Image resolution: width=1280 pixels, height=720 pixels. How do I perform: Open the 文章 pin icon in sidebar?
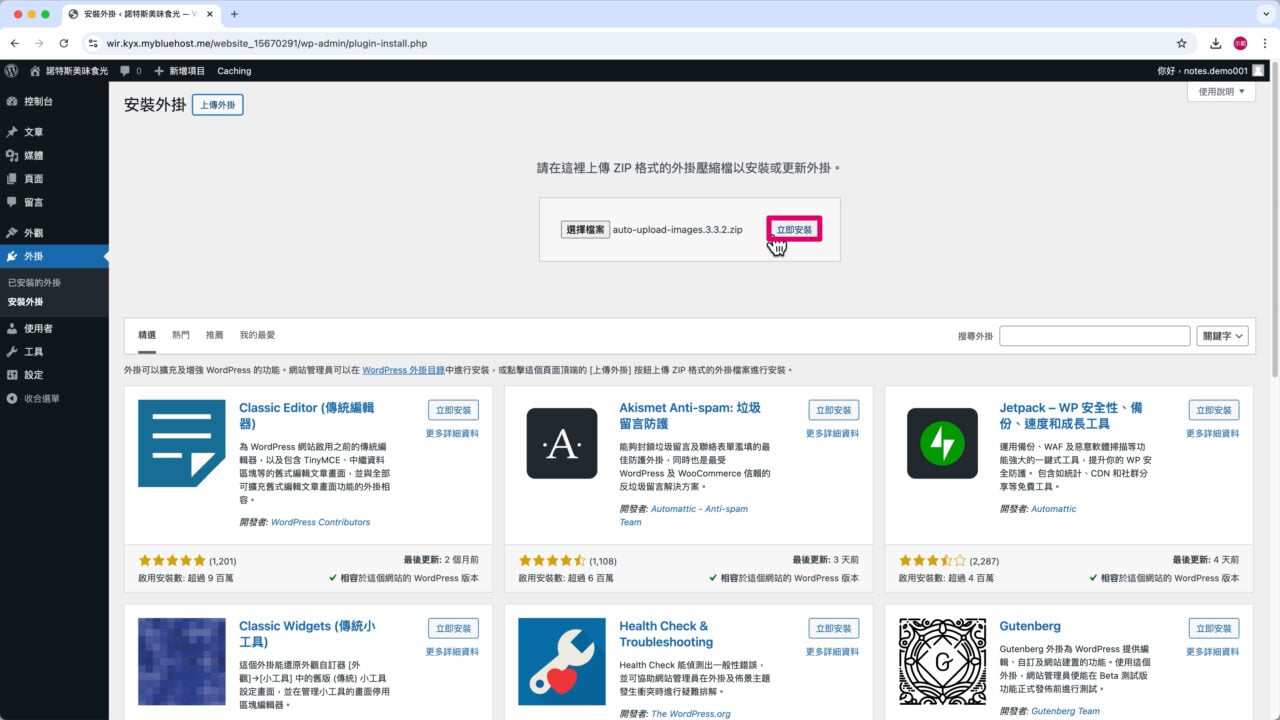(x=12, y=132)
